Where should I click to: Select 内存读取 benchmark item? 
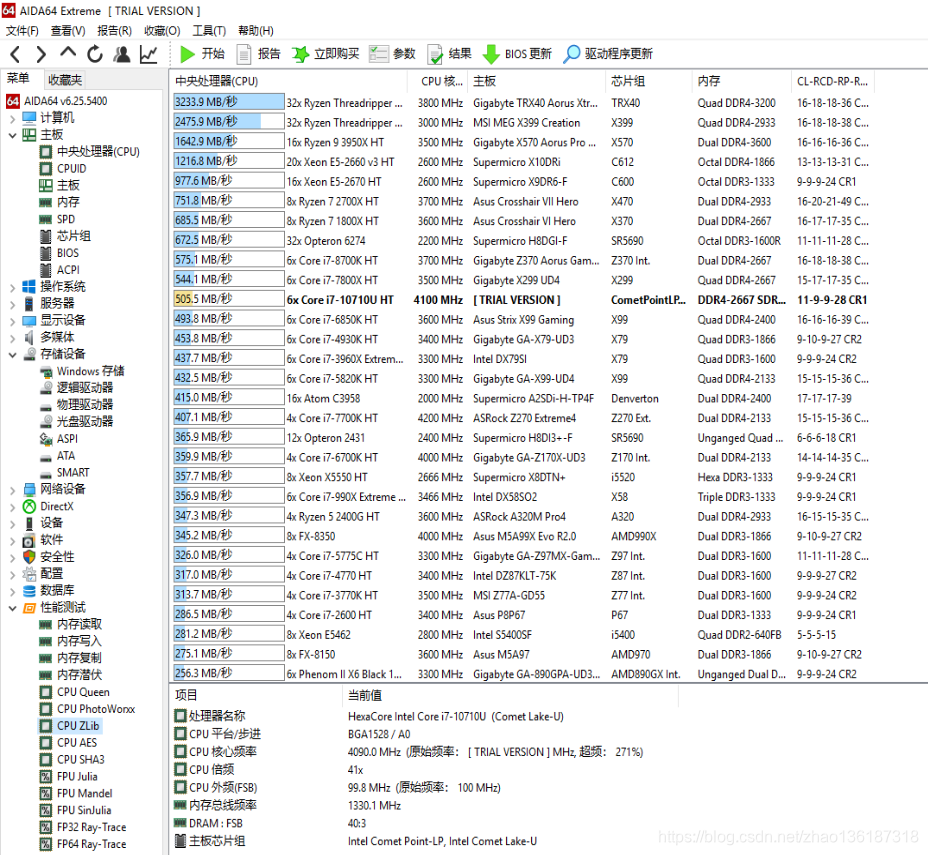pos(70,624)
